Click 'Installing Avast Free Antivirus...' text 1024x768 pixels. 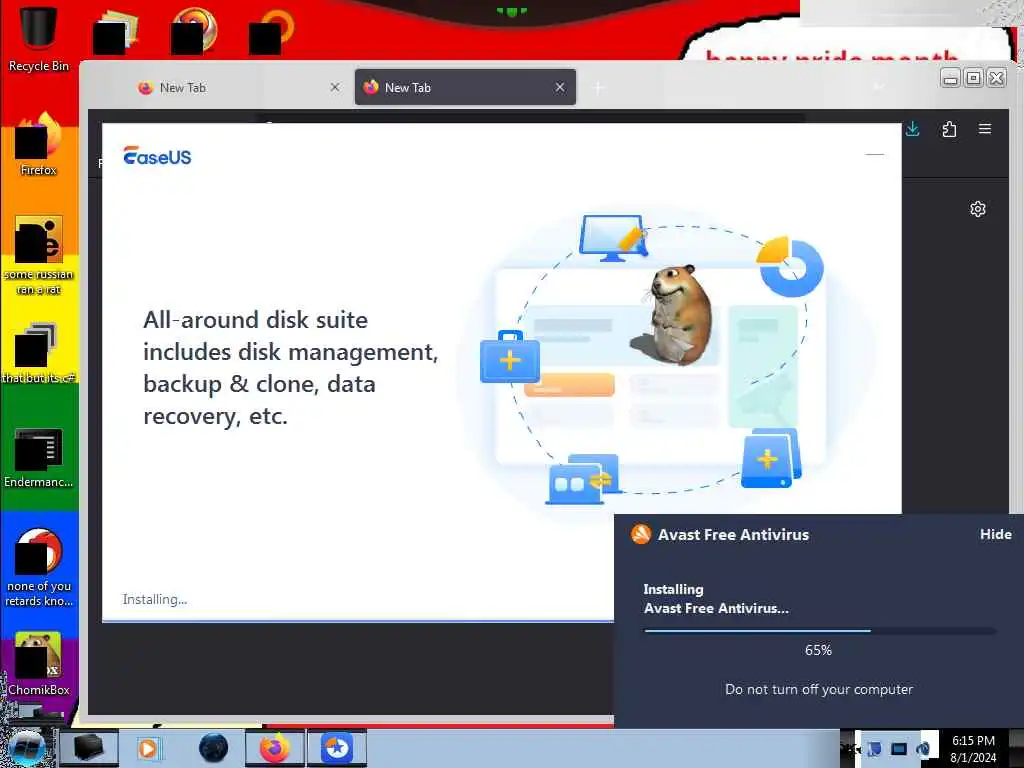click(716, 599)
